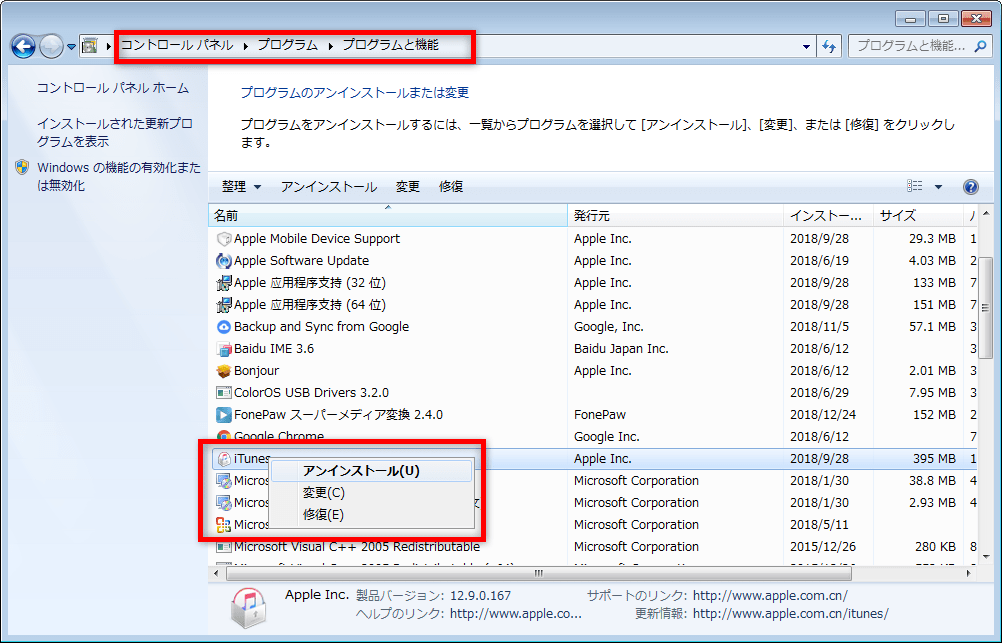
Task: Click アンインストール in the toolbar
Action: pos(328,187)
